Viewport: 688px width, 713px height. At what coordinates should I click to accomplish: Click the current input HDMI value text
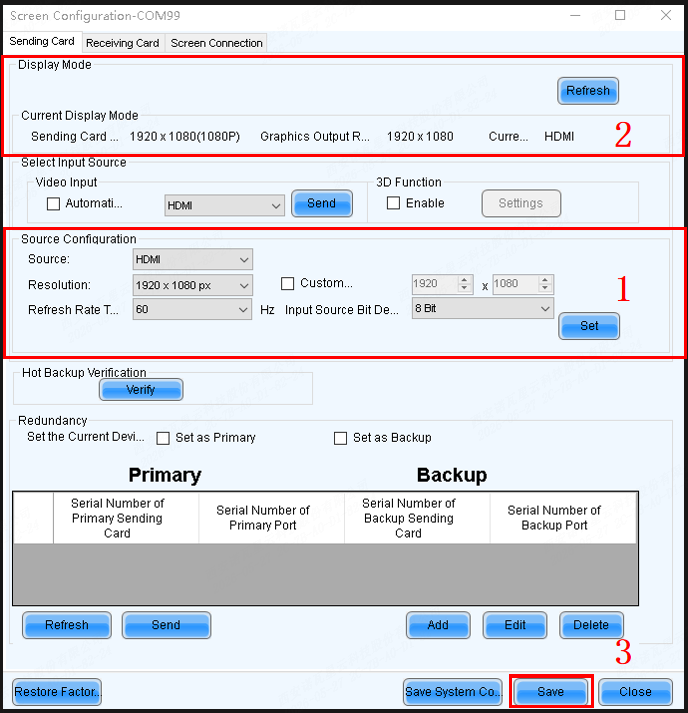tap(559, 136)
